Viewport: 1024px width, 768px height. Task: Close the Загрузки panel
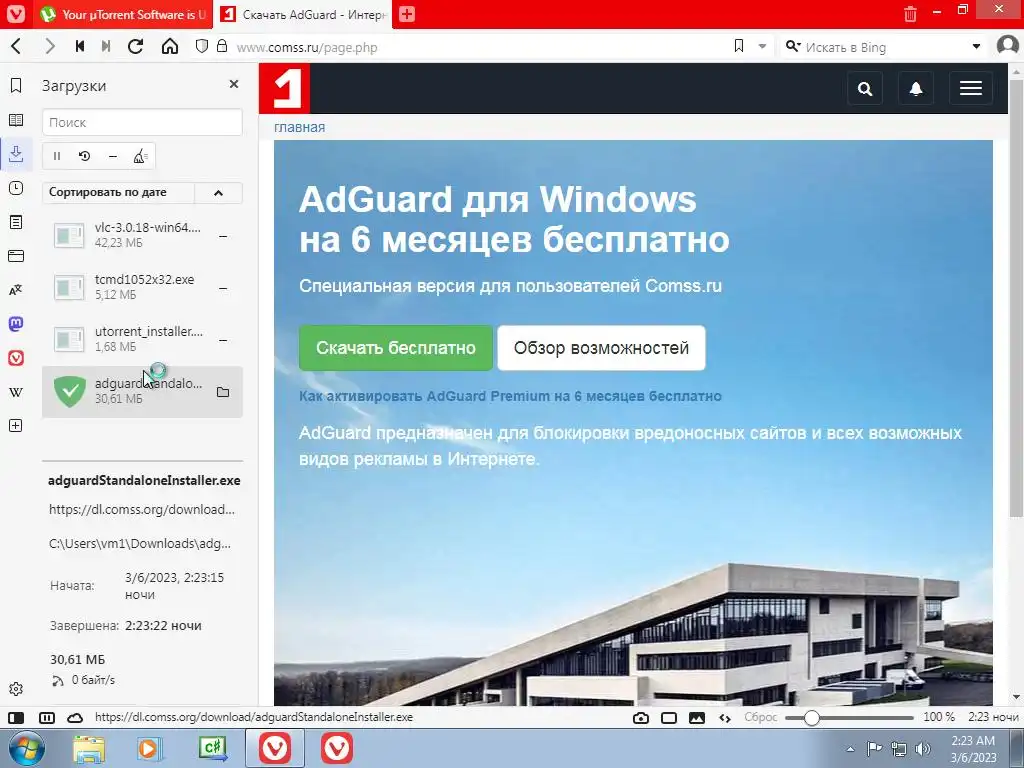coord(234,84)
